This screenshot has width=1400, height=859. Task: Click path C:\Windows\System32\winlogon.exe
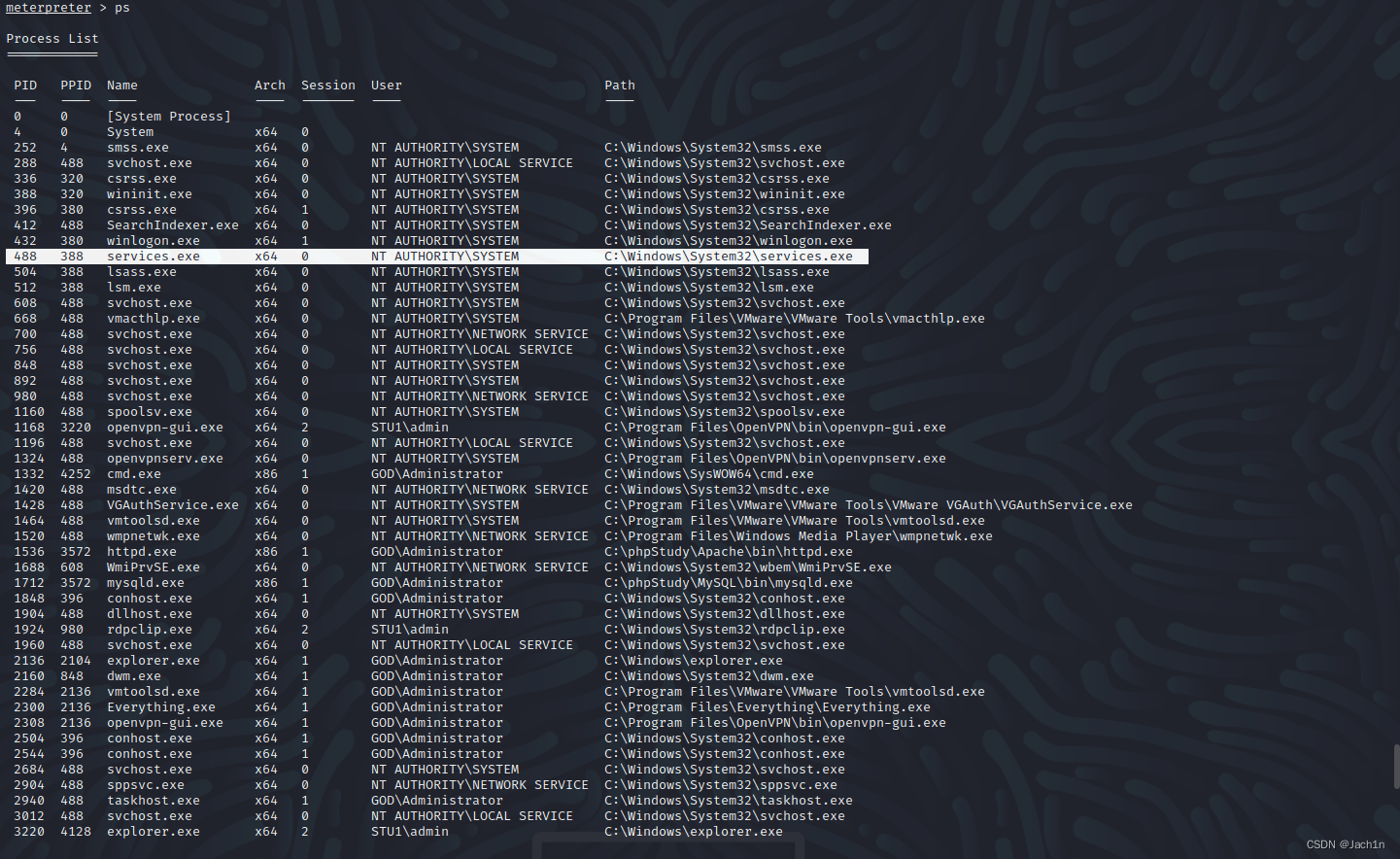[x=729, y=241]
